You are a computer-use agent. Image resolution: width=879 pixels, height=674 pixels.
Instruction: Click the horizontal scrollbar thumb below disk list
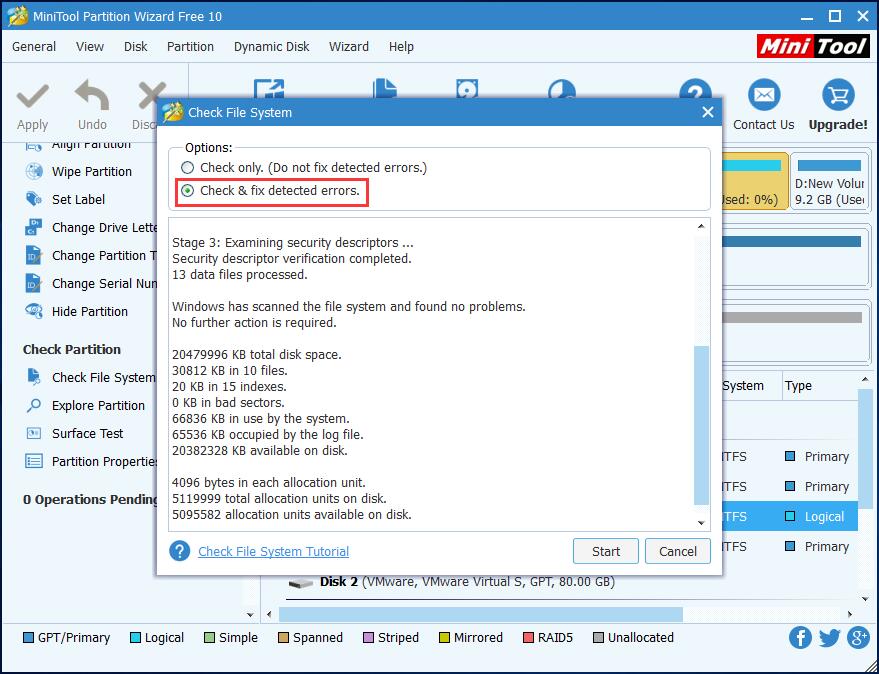[480, 614]
